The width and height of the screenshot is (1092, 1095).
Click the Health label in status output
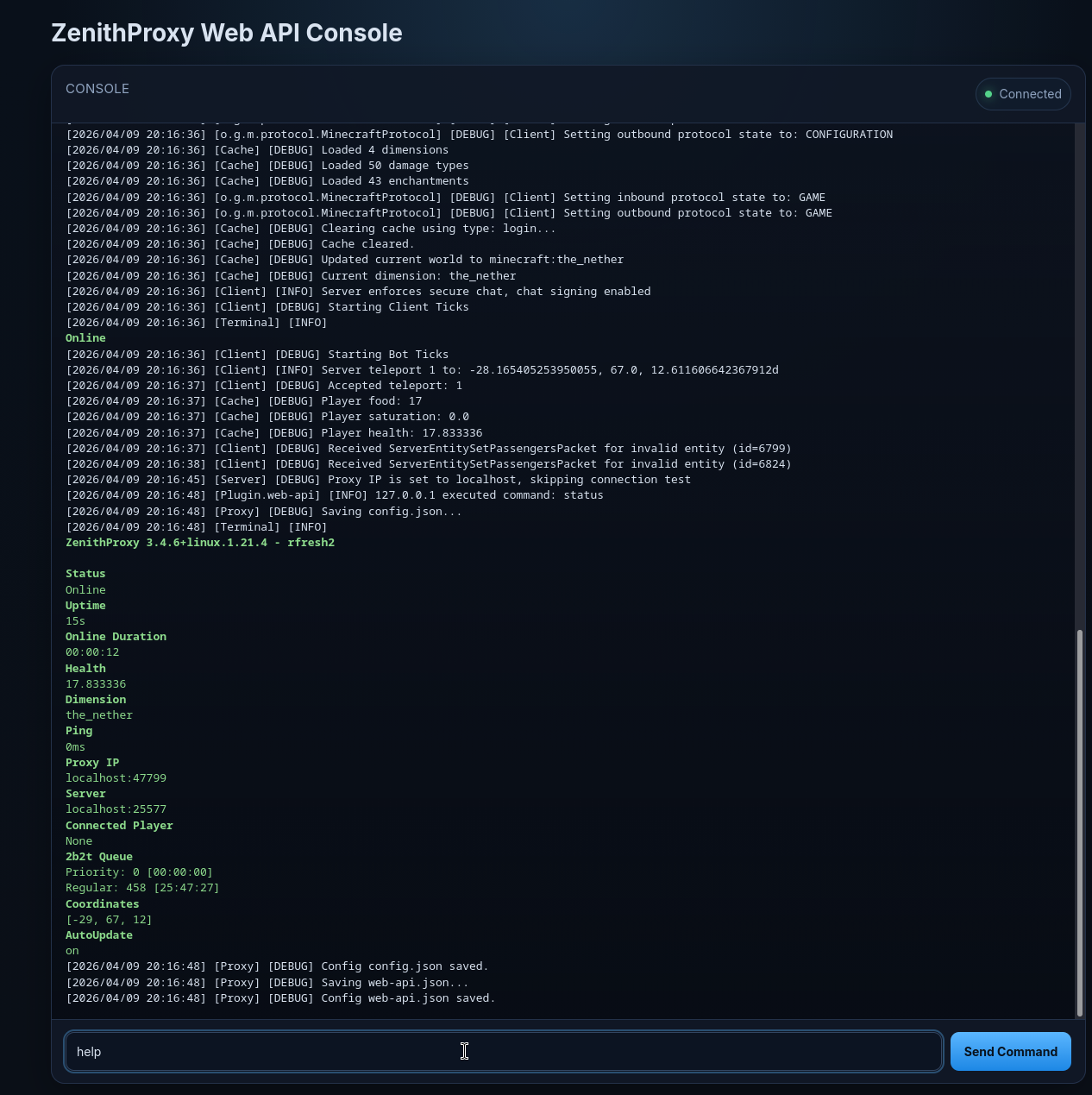click(x=85, y=669)
